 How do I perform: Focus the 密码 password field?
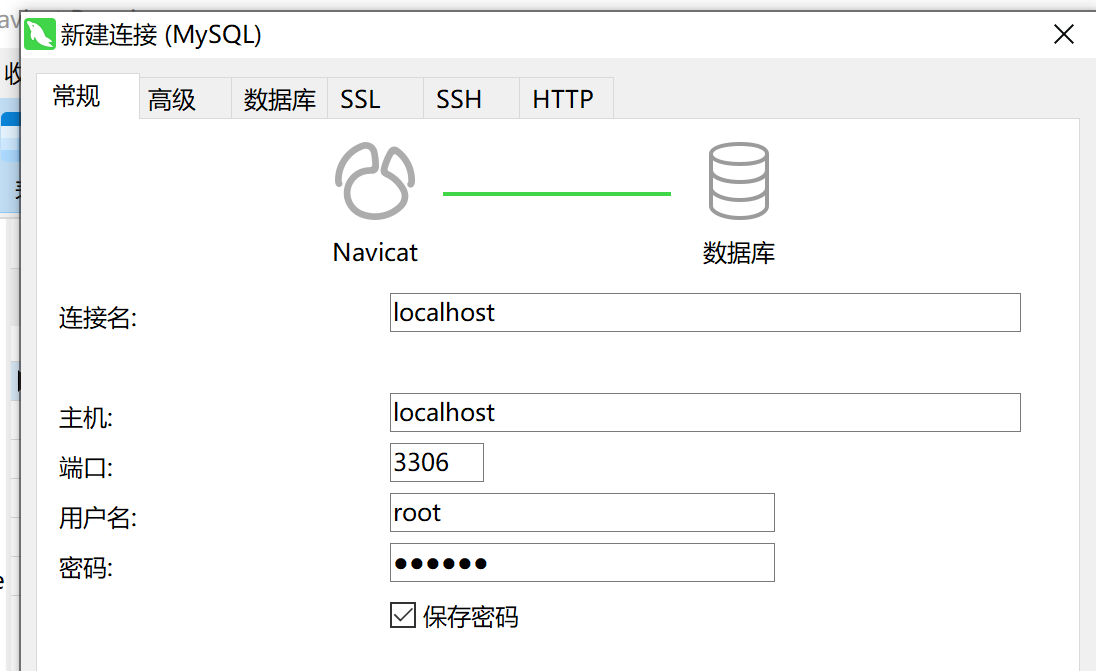[581, 562]
